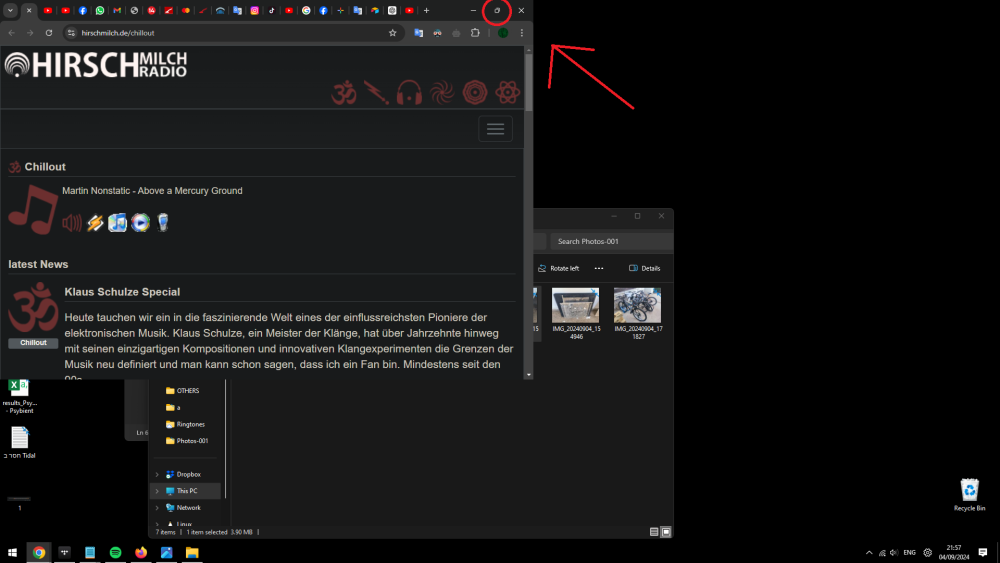Click the red speaker icon under track title
Screen dimensions: 1000x563
(72, 223)
